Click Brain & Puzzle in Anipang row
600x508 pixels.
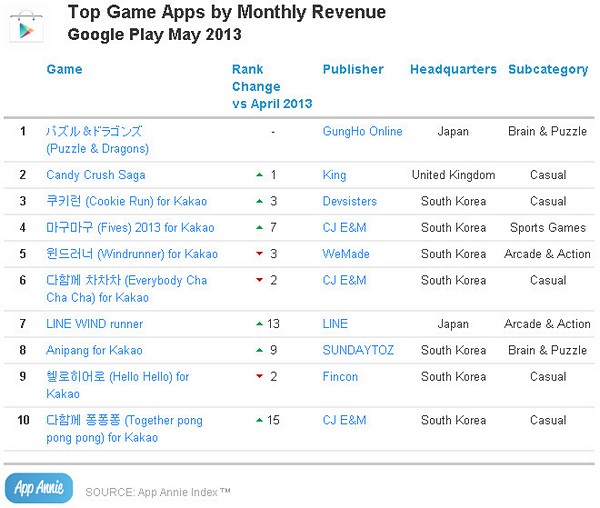[x=548, y=350]
